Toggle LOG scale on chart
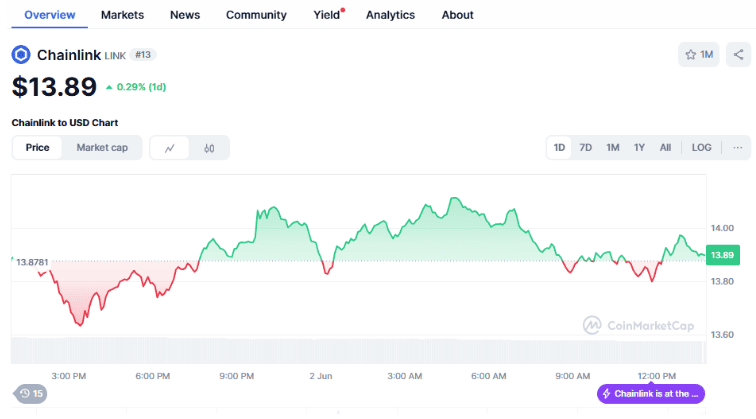 point(702,148)
